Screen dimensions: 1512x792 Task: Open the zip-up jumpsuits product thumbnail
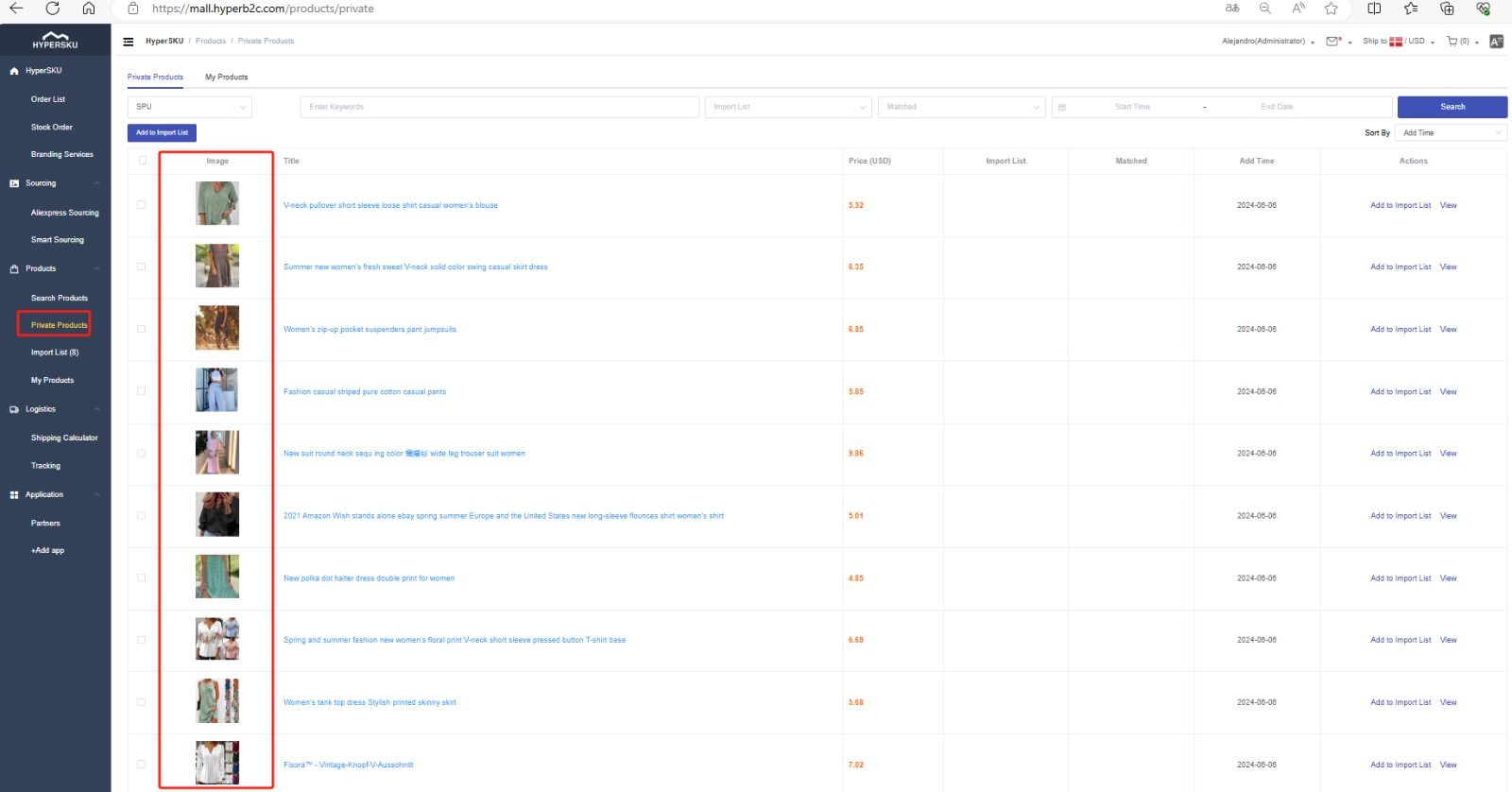tap(217, 328)
